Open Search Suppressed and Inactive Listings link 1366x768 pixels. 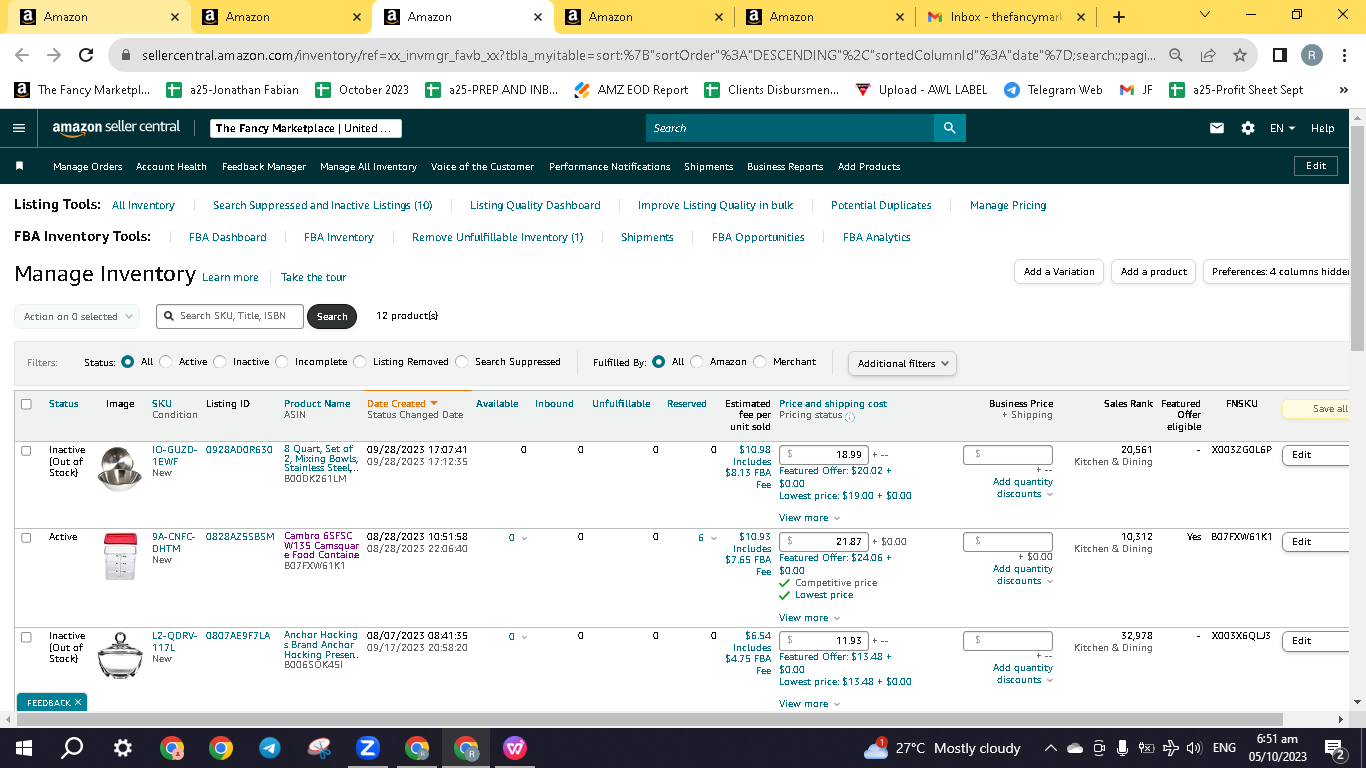(x=322, y=205)
